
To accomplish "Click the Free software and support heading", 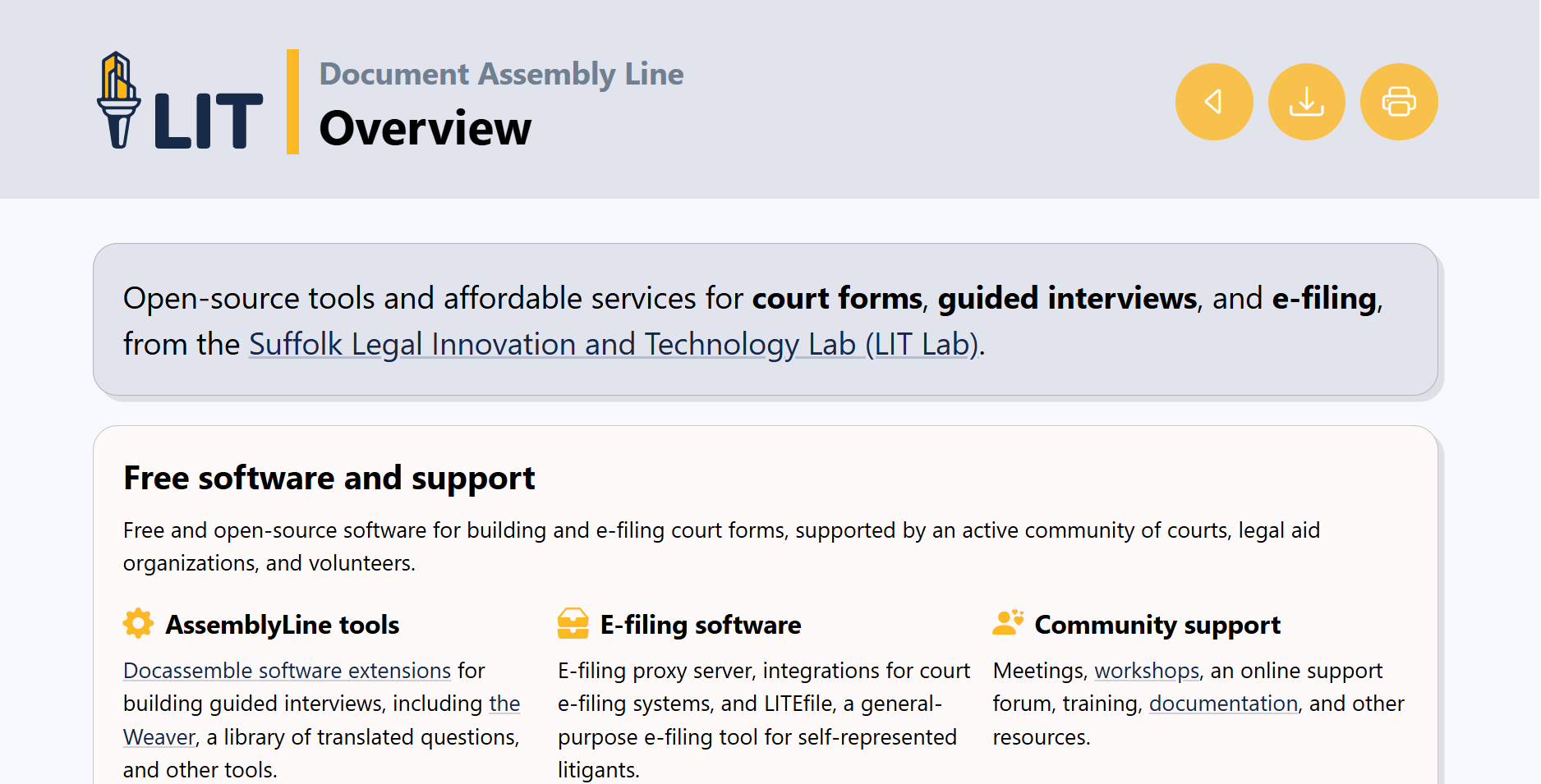I will 329,478.
